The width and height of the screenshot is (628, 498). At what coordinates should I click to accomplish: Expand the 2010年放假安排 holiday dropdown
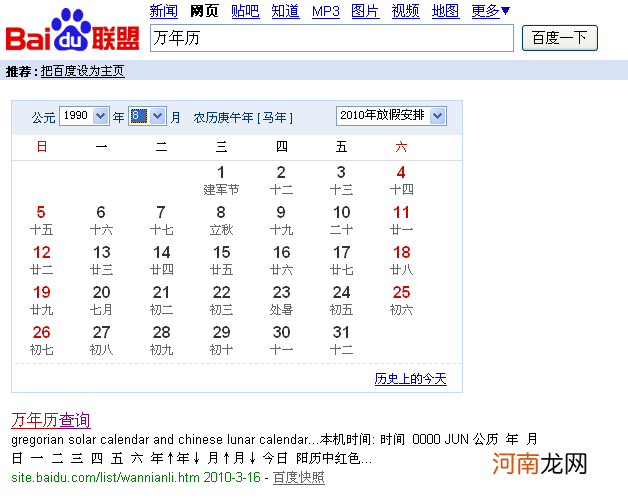(391, 116)
